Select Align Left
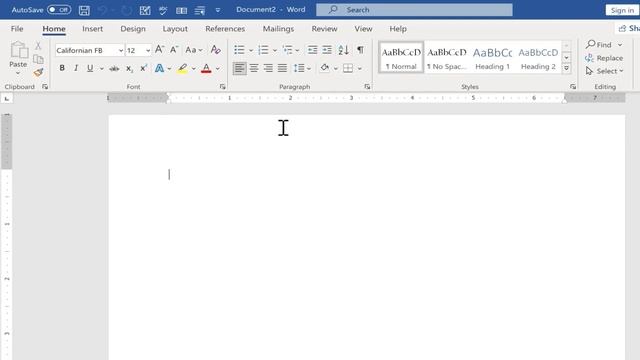This screenshot has height=360, width=640. click(240, 68)
